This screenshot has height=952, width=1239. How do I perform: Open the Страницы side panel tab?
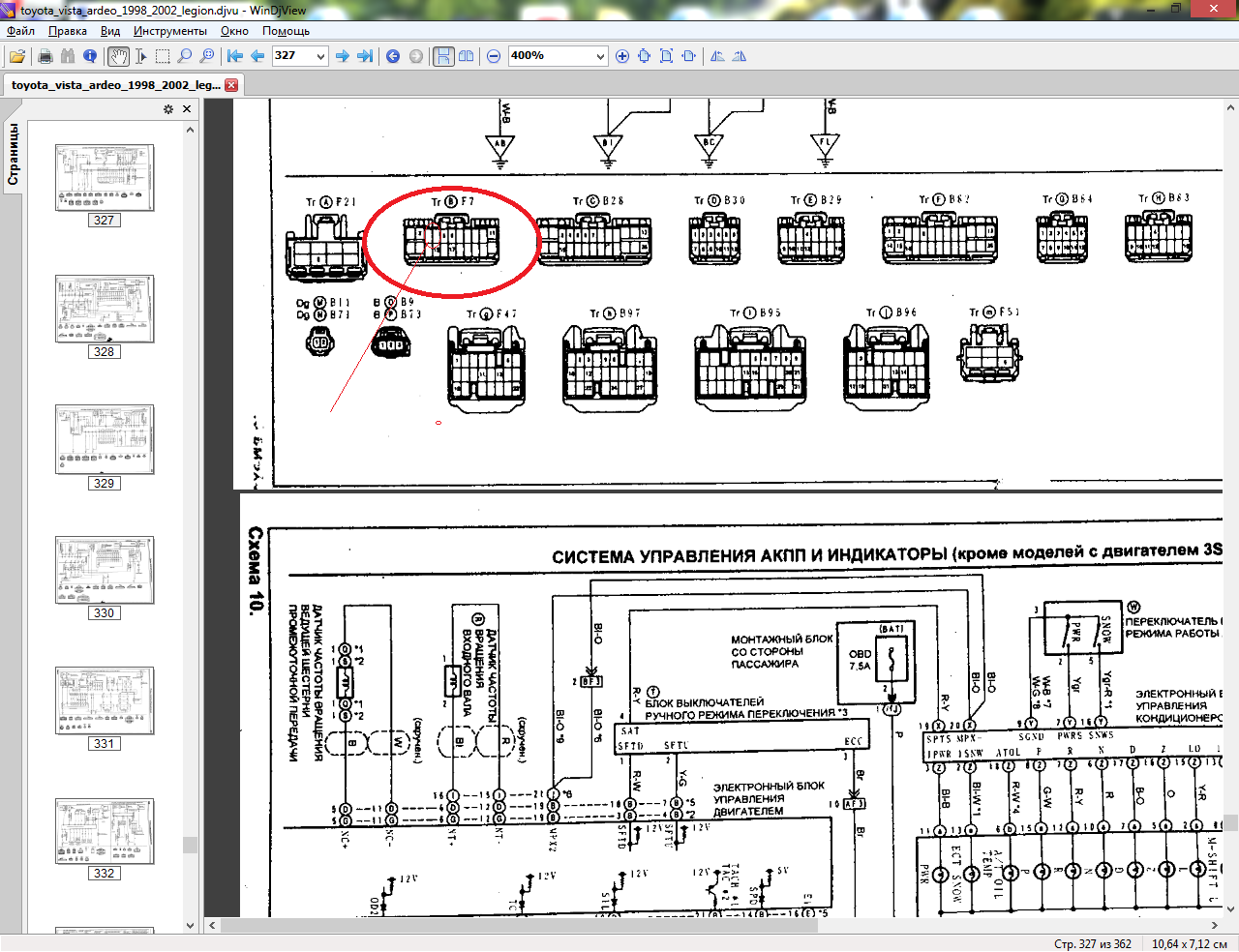14,155
